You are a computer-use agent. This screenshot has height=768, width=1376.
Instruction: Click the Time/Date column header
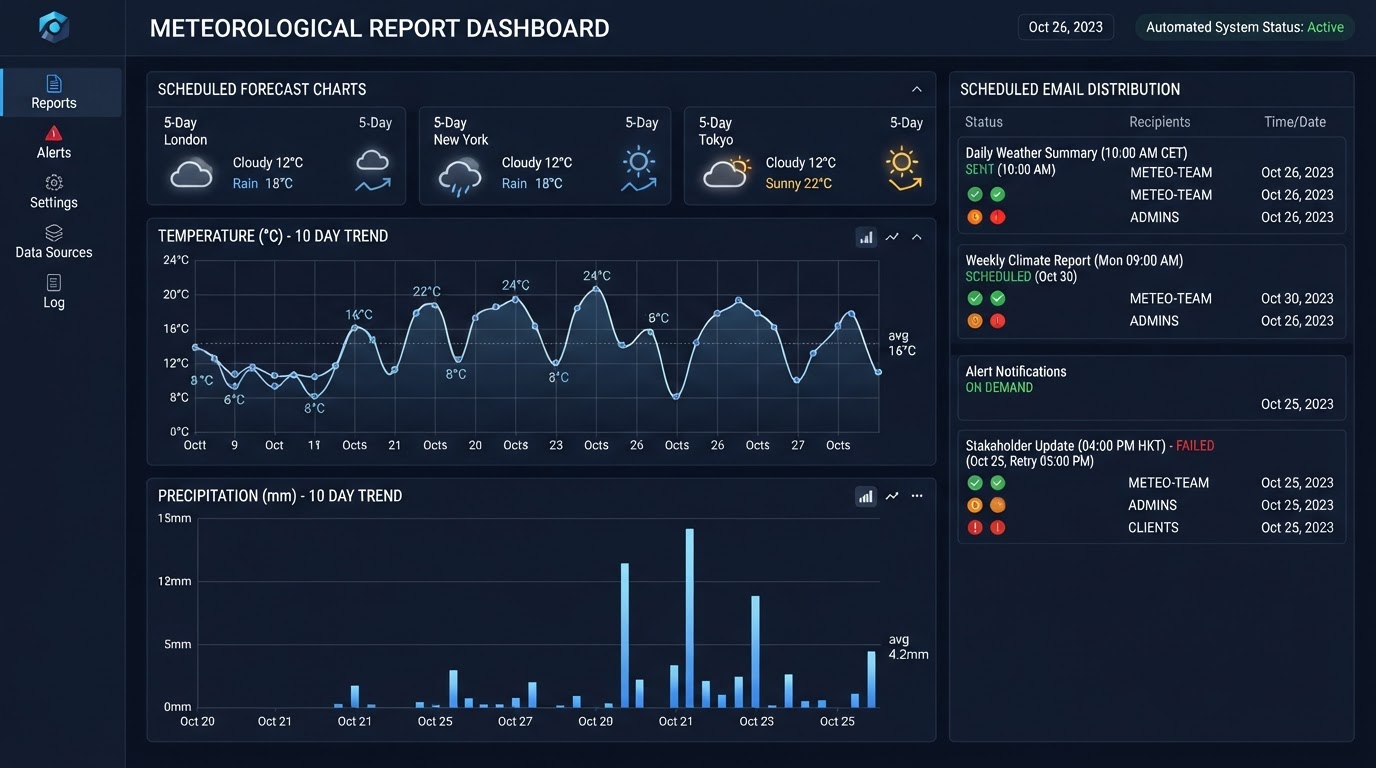click(x=1295, y=122)
